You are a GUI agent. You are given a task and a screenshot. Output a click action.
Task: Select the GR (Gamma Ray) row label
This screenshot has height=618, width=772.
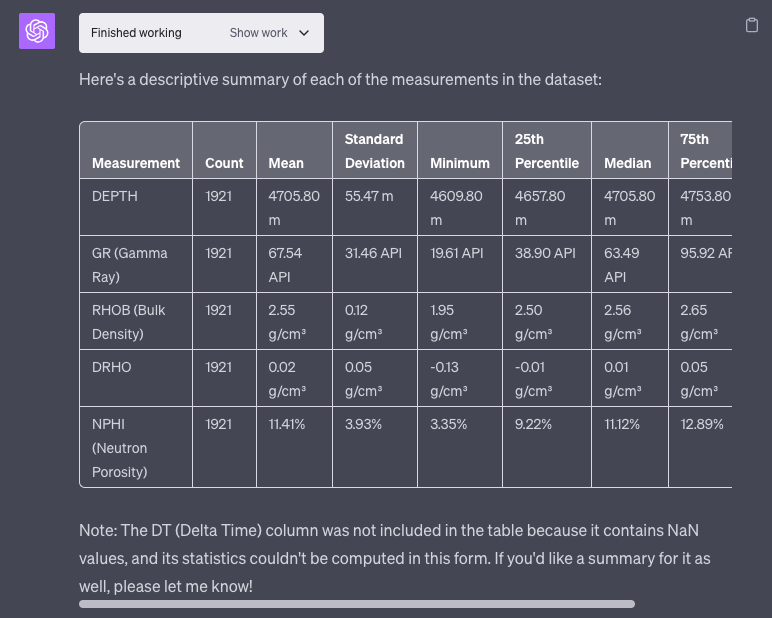click(129, 264)
